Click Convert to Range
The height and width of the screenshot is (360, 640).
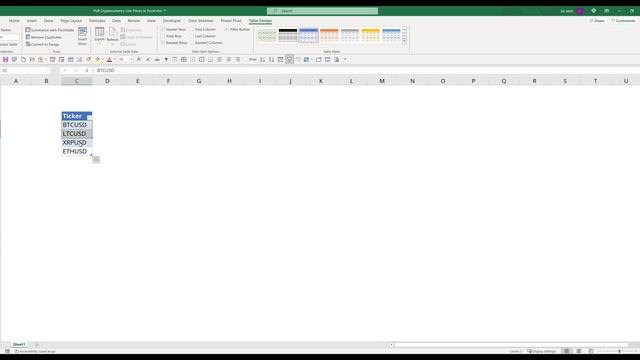coord(42,44)
